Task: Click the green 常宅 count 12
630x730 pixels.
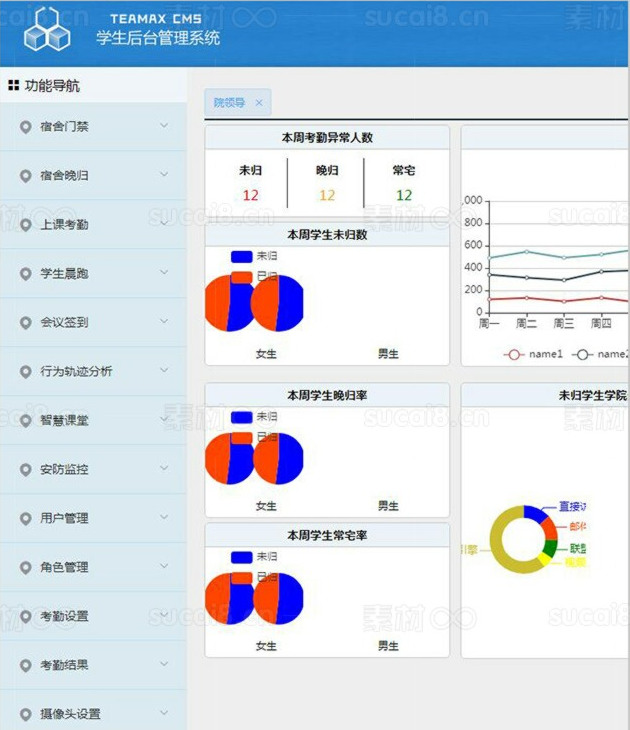Action: point(404,195)
